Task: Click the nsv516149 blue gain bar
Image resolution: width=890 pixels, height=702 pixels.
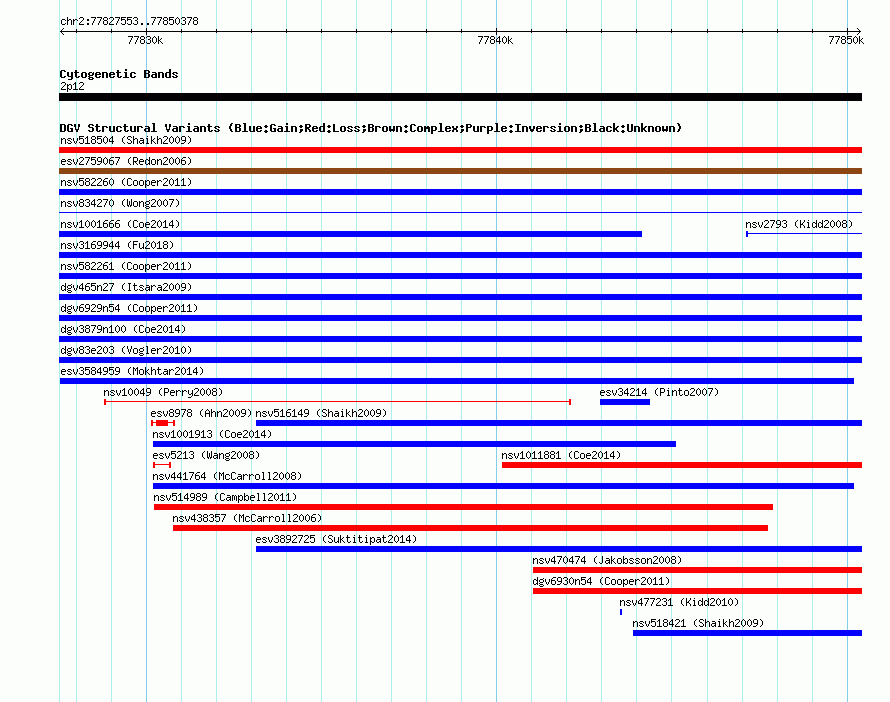Action: (559, 423)
